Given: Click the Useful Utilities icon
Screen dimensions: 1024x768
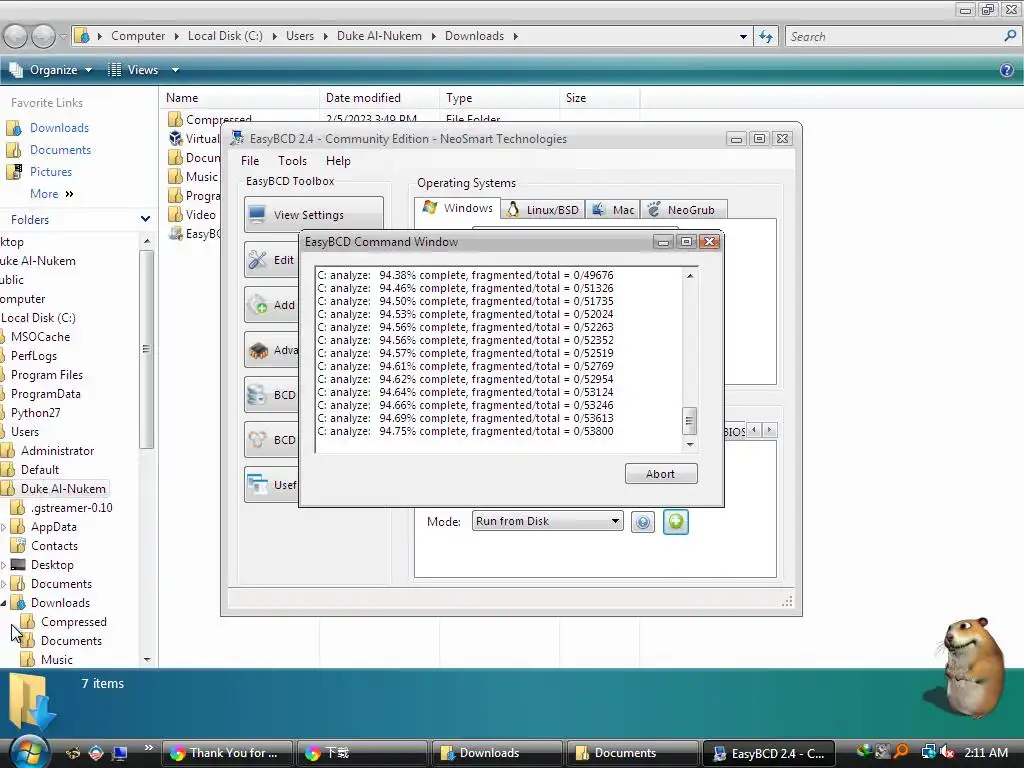Looking at the screenshot, I should (258, 485).
